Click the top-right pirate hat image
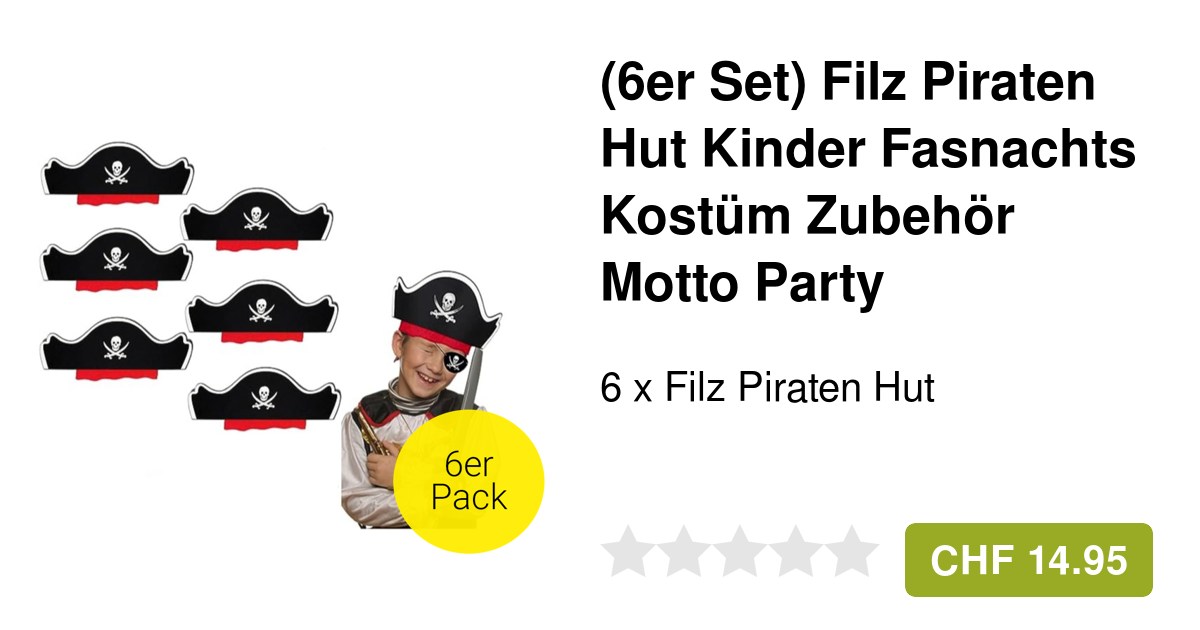The height and width of the screenshot is (630, 1200). coord(256,217)
